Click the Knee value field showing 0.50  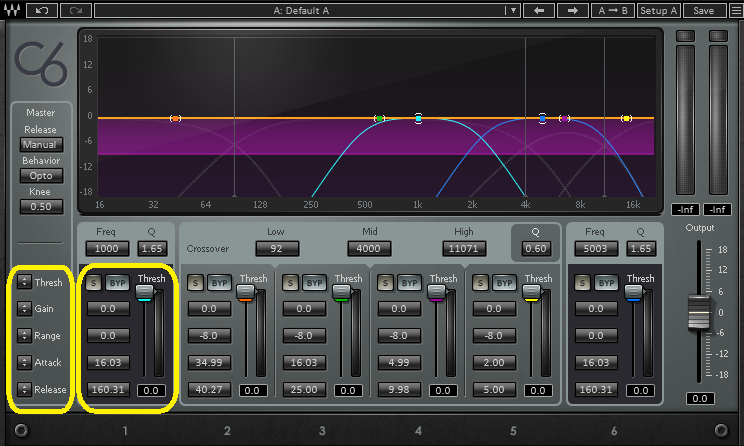click(41, 206)
